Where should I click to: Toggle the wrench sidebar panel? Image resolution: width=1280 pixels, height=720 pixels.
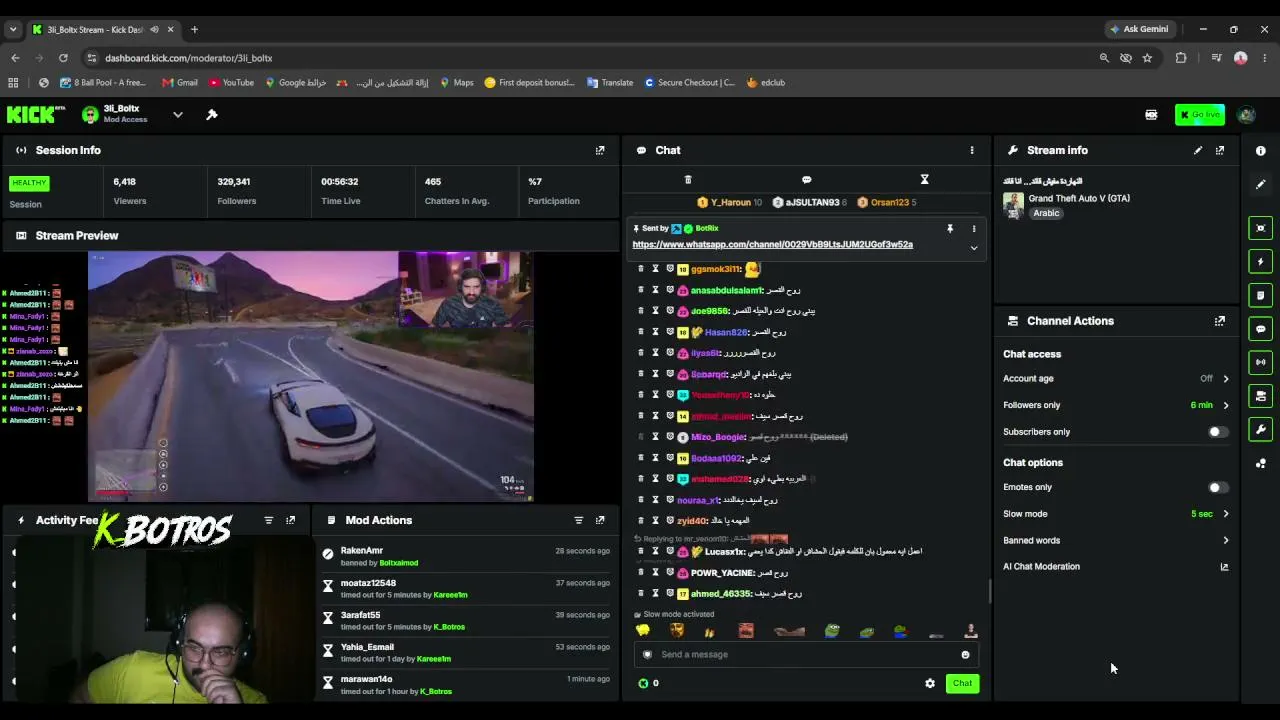click(x=1261, y=430)
